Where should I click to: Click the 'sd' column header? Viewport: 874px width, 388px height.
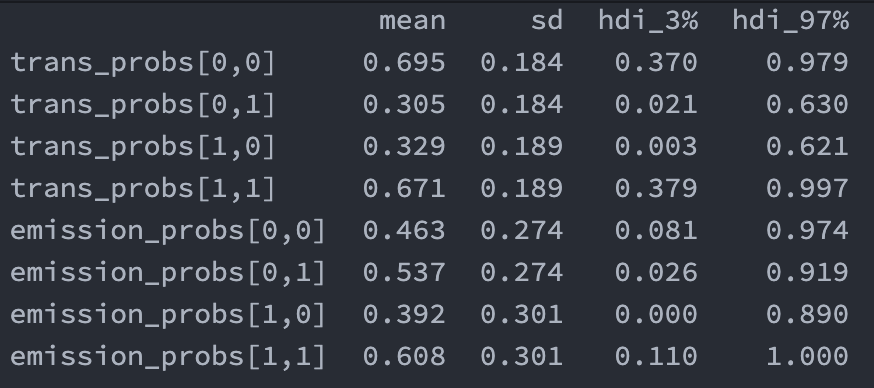click(546, 21)
